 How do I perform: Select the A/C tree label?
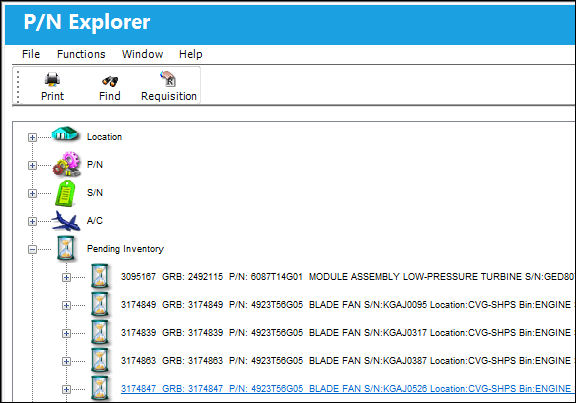[95, 220]
